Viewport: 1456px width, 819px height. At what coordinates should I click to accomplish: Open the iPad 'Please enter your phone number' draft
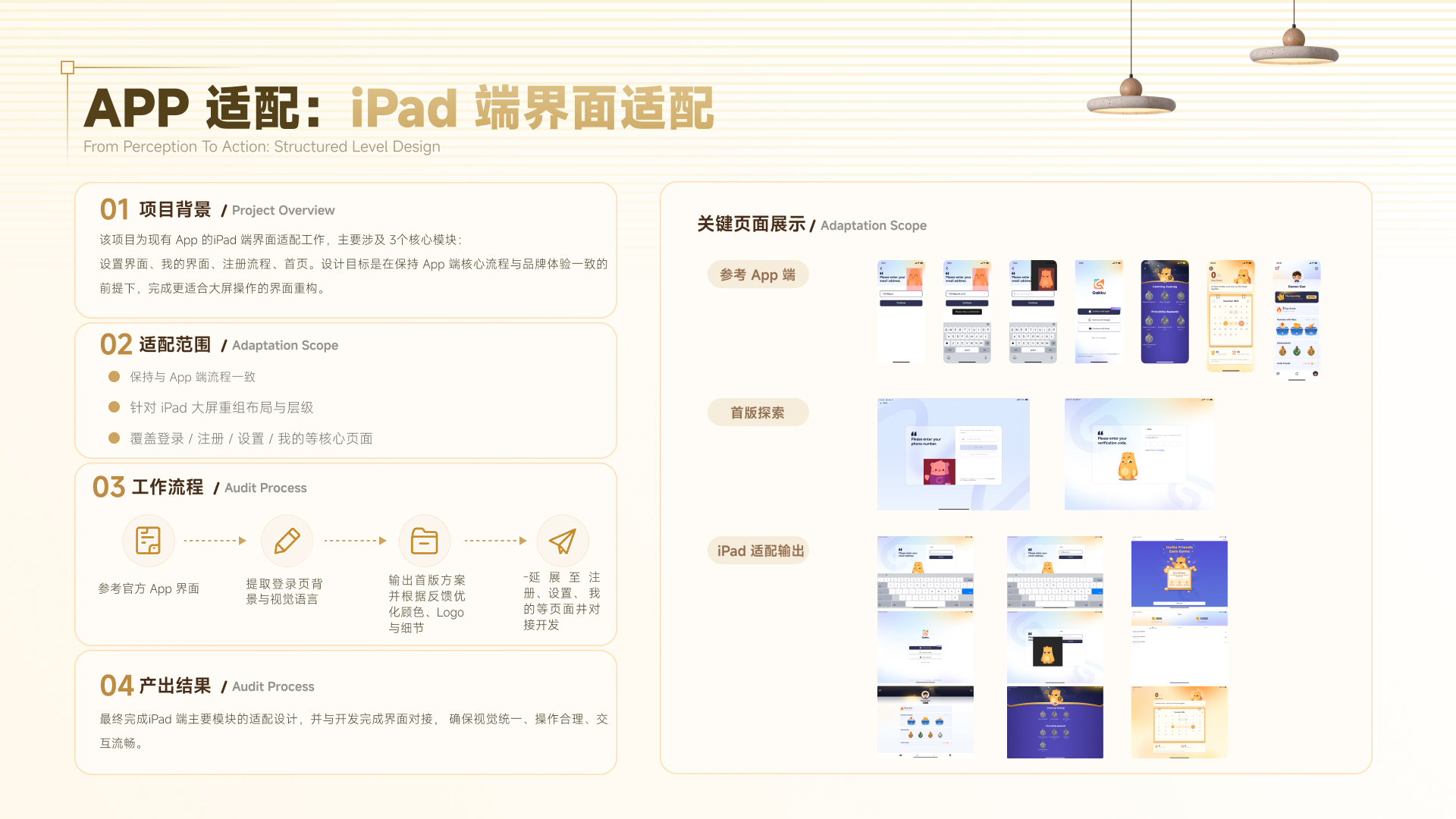pos(953,453)
